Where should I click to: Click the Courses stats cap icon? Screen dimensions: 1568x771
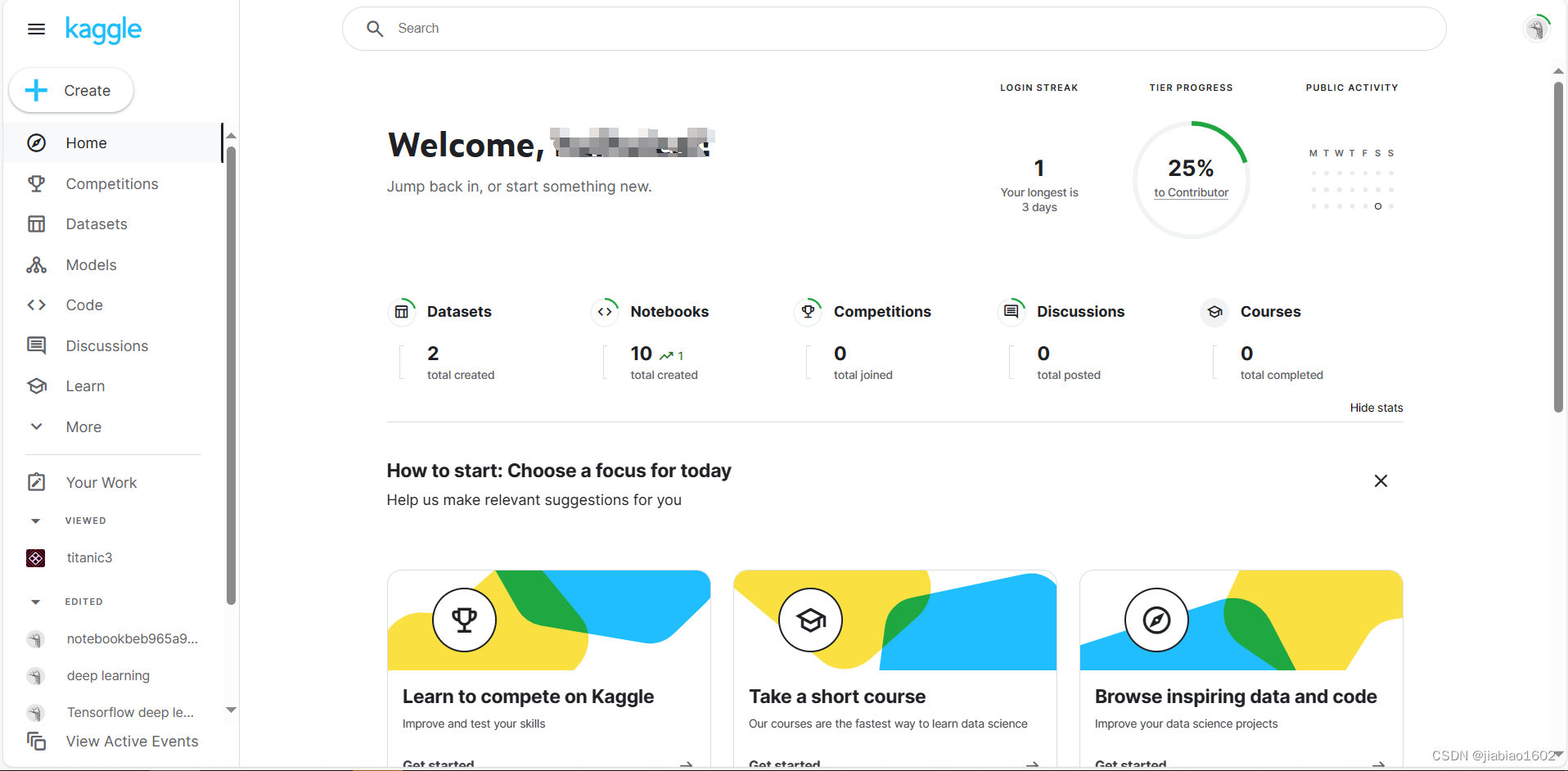[x=1215, y=312]
